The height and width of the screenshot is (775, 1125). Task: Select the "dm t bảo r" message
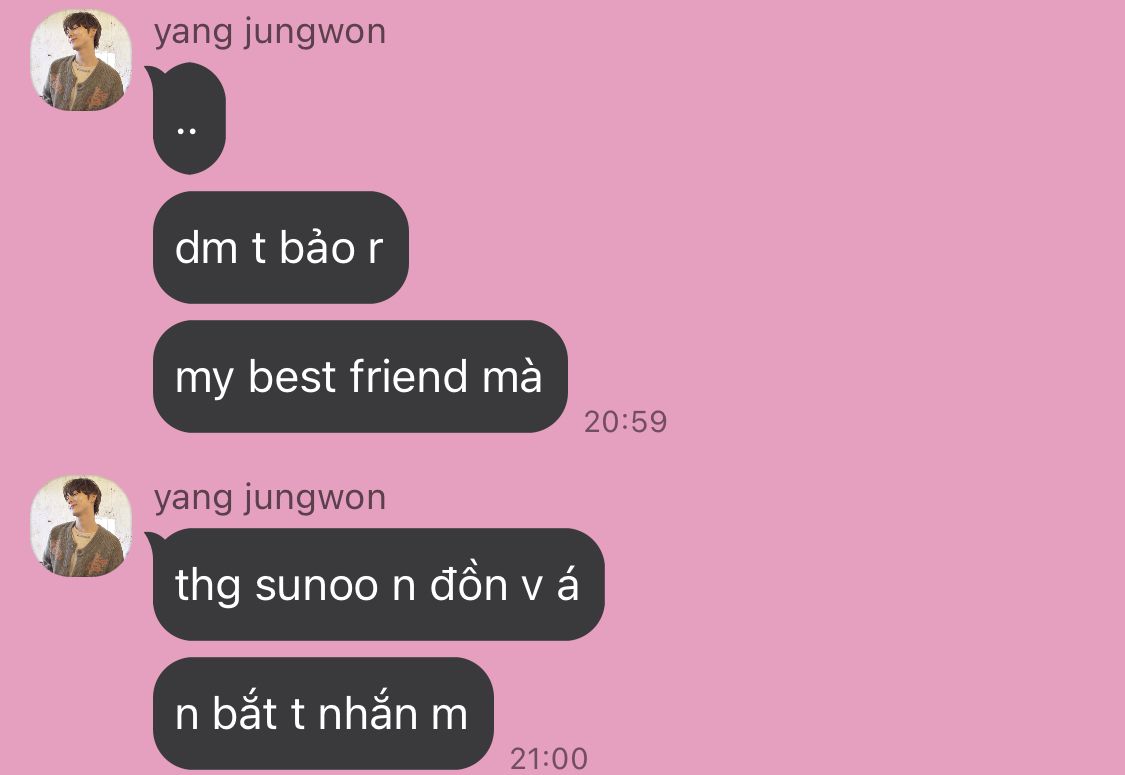[281, 247]
